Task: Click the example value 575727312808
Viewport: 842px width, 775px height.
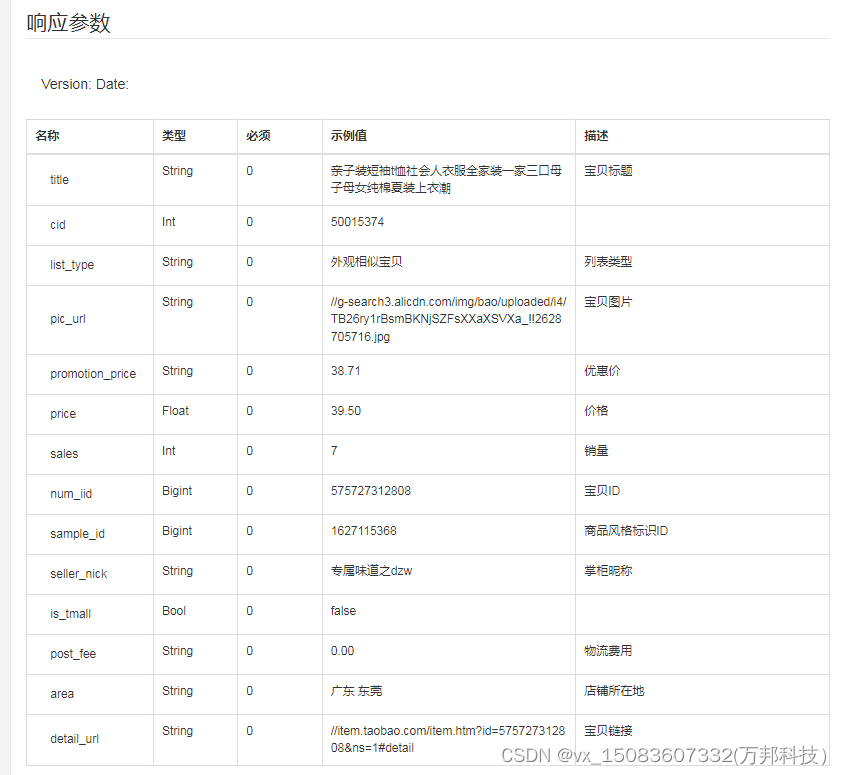Action: point(371,491)
